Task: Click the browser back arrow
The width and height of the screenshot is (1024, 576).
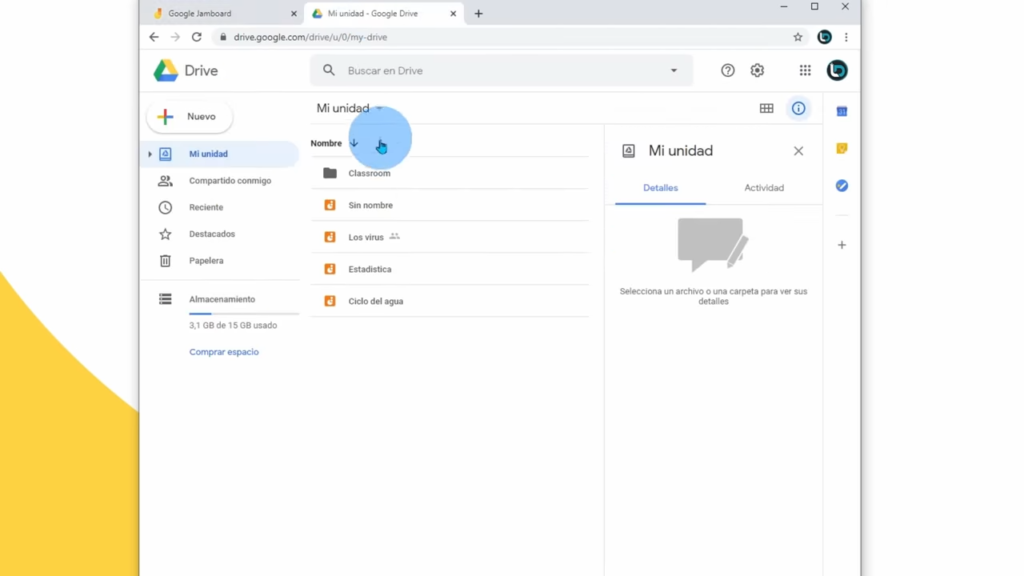Action: [x=154, y=37]
